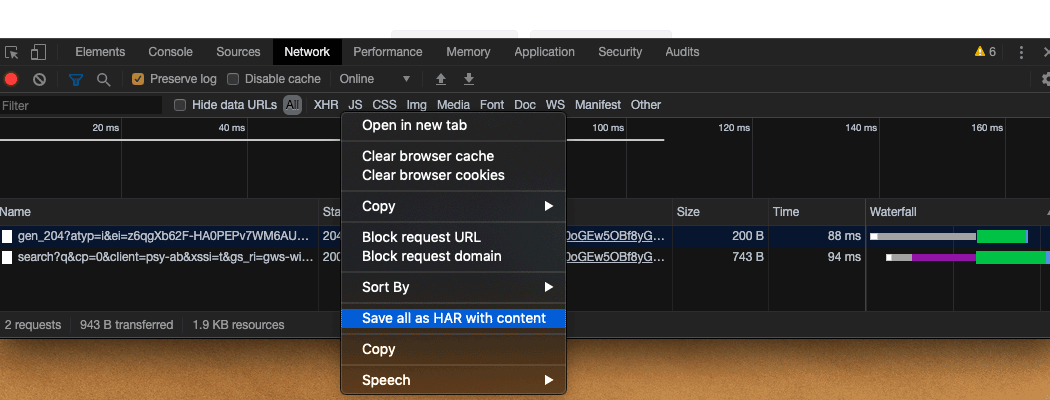Check the Hide data URLs box
Screen dimensions: 1050x400
[180, 105]
